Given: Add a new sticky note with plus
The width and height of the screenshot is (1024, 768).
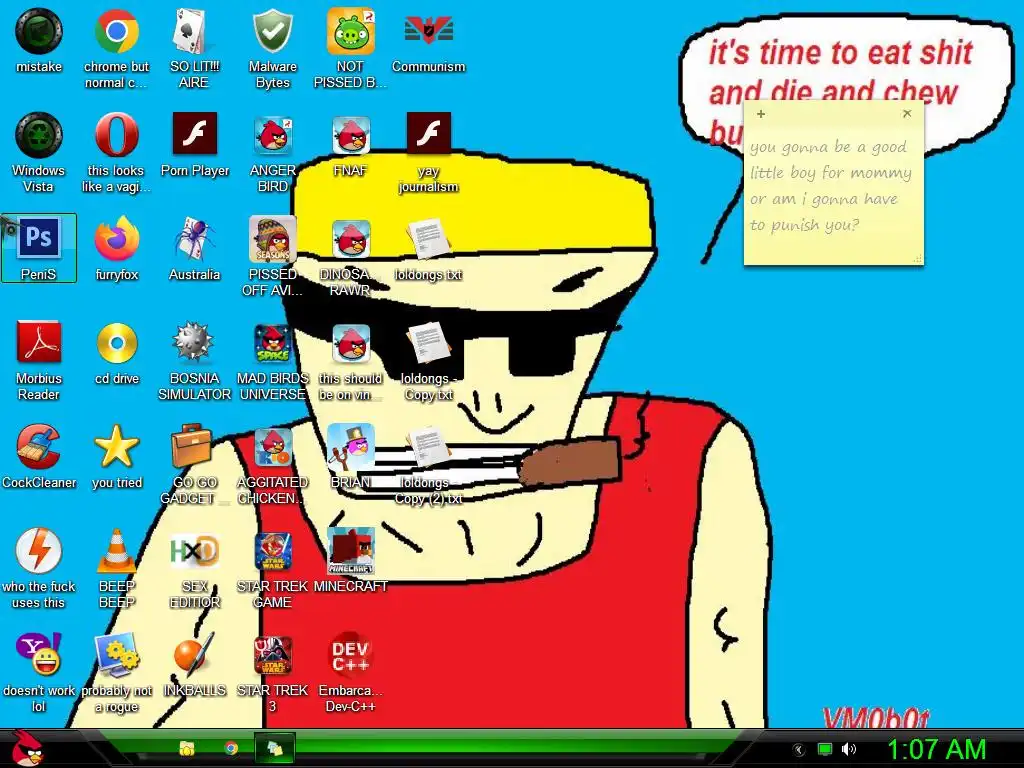Looking at the screenshot, I should 761,114.
